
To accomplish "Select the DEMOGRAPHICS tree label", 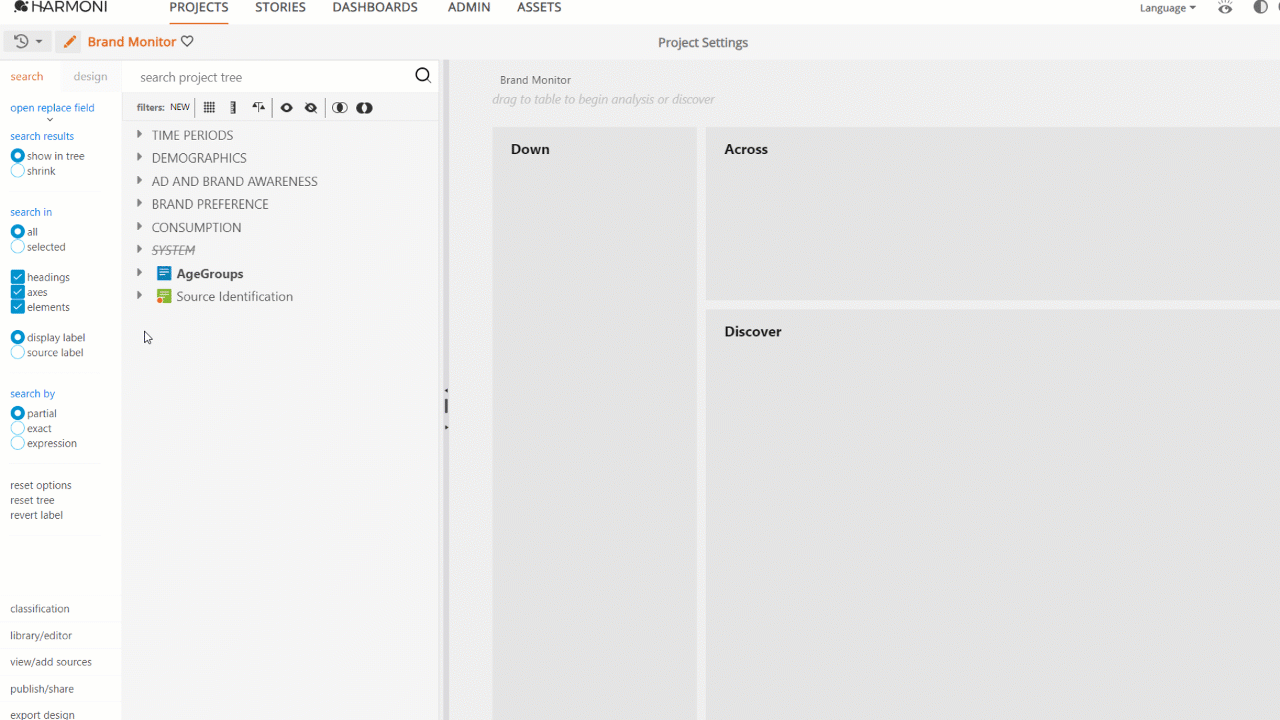I will click(199, 158).
